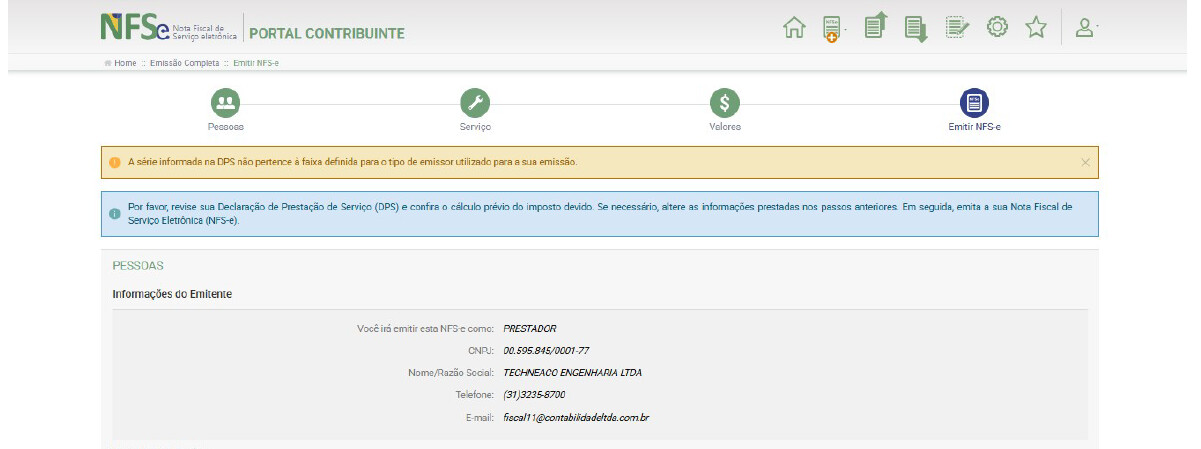
Task: Open issued notes (document with up arrow)
Action: pyautogui.click(x=876, y=27)
